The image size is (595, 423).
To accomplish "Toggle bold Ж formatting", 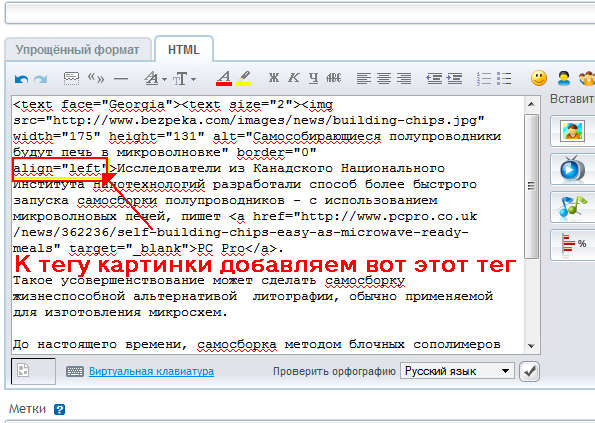I will click(274, 78).
